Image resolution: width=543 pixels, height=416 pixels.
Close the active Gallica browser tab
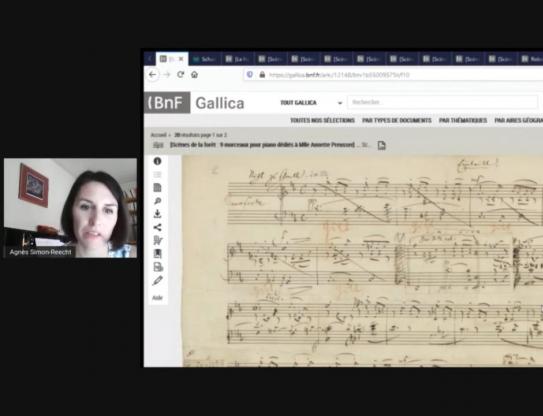181,59
